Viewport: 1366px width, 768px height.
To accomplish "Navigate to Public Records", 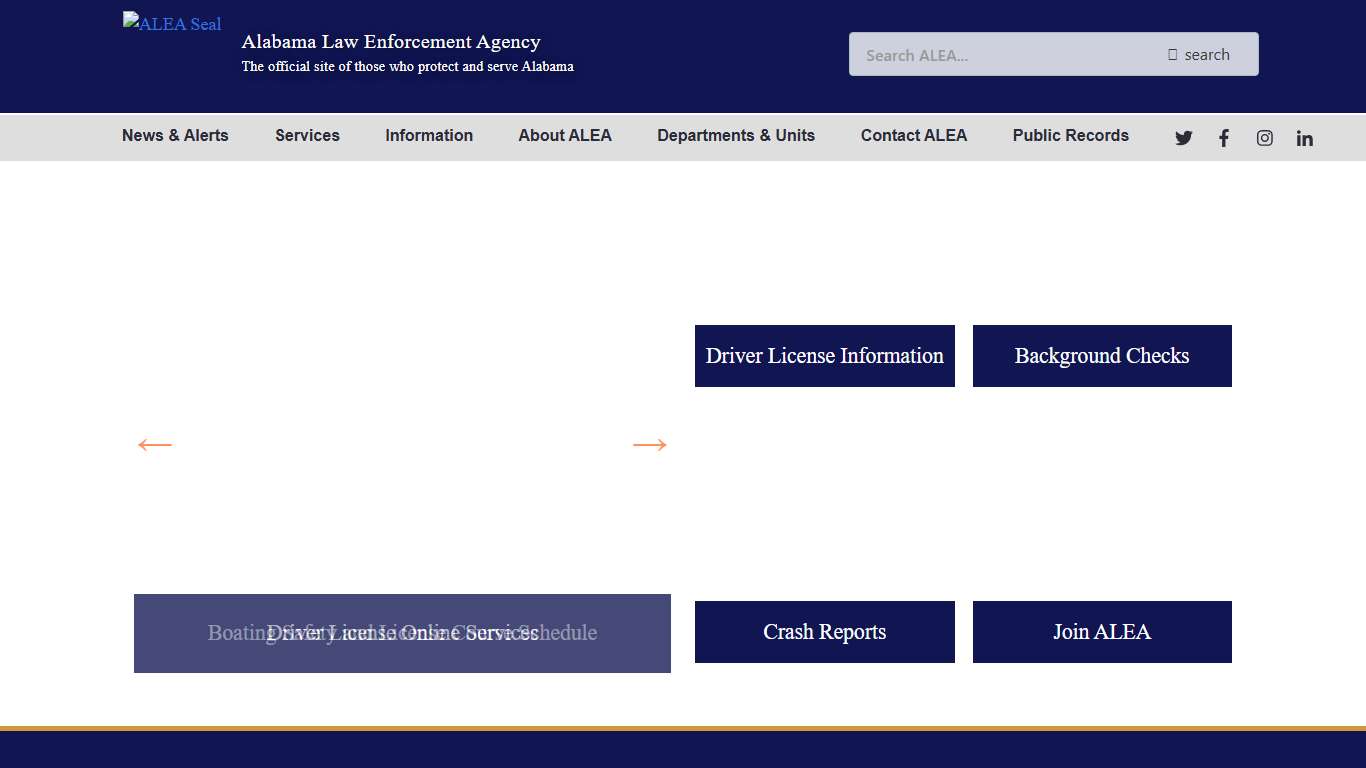I will click(1070, 135).
